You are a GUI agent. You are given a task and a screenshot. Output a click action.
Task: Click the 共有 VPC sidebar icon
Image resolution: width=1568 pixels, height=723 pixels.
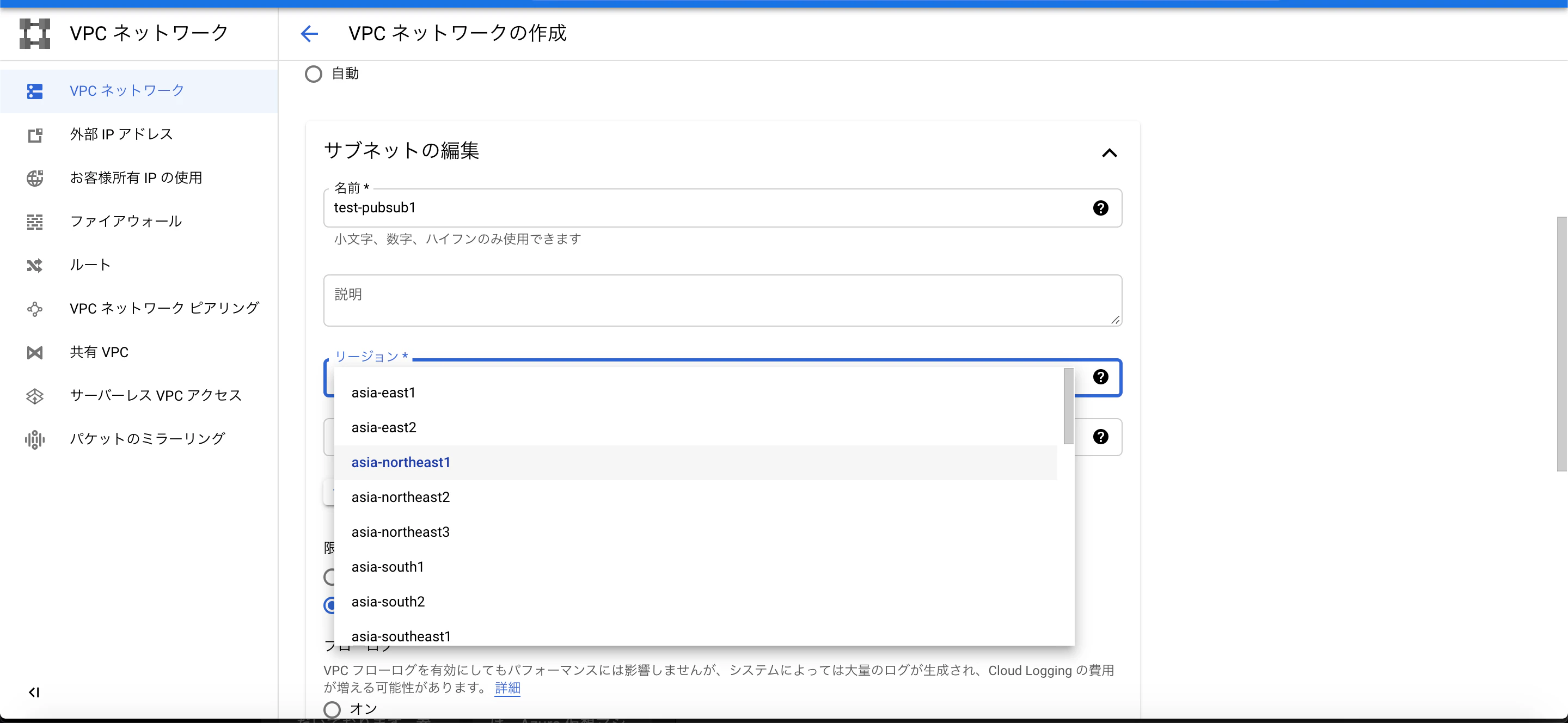(35, 352)
